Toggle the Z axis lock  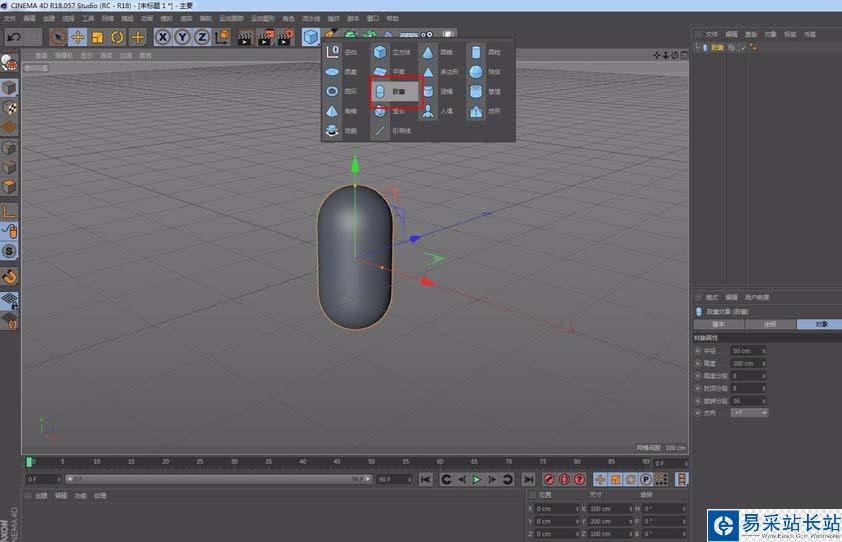coord(202,37)
